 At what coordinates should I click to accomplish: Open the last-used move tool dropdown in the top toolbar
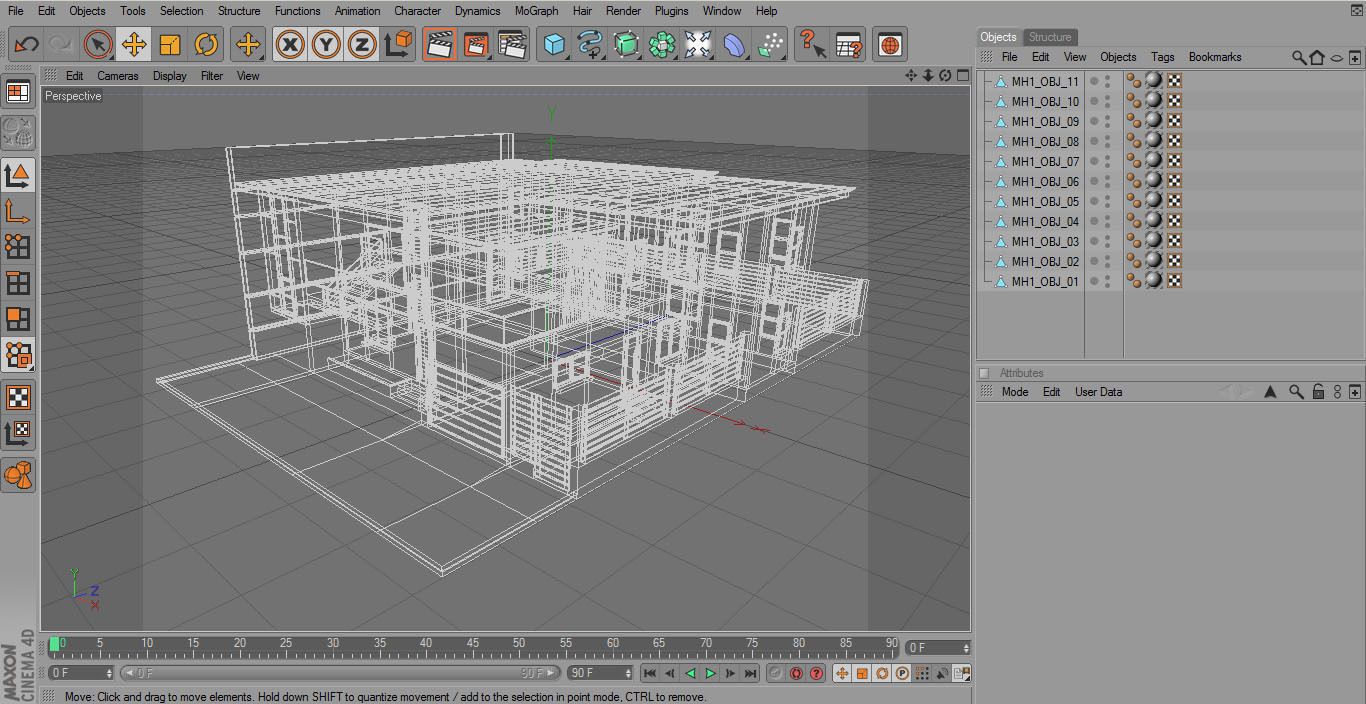tap(248, 44)
